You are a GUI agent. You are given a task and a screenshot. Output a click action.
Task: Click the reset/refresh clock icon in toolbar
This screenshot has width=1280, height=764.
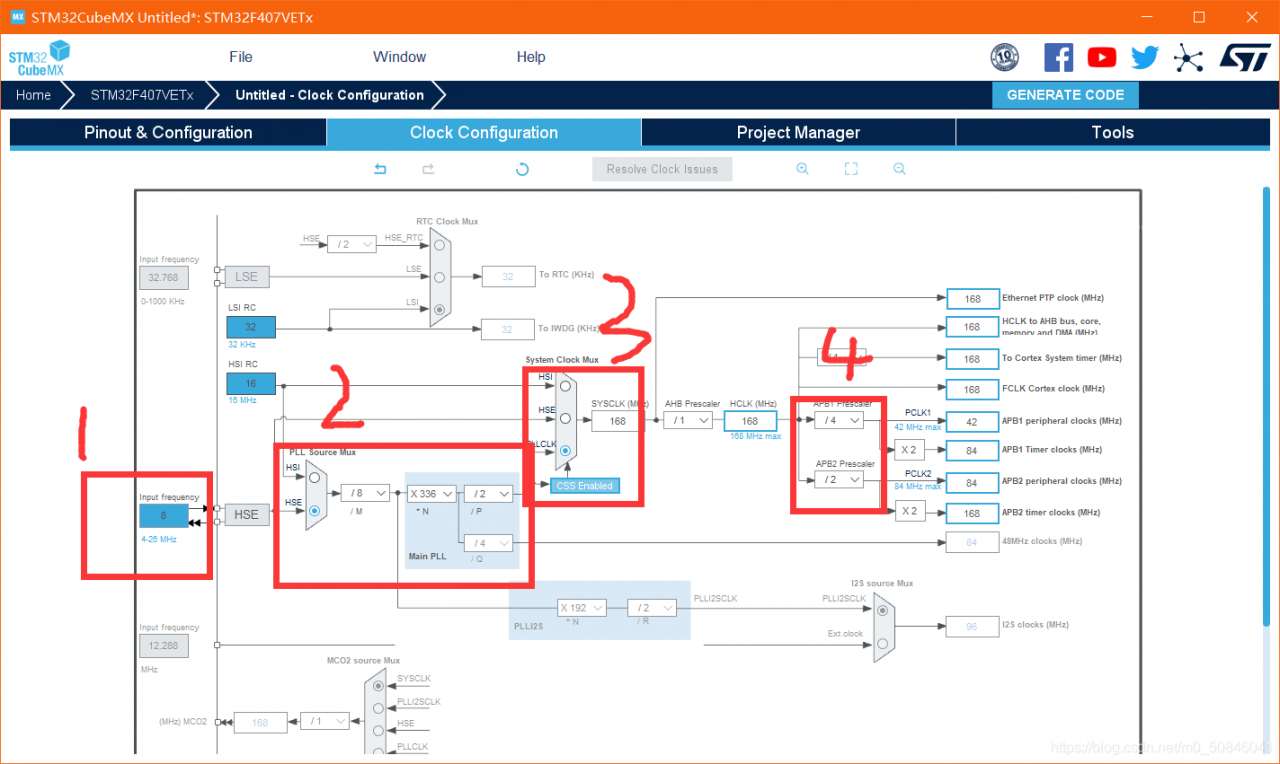pos(521,169)
